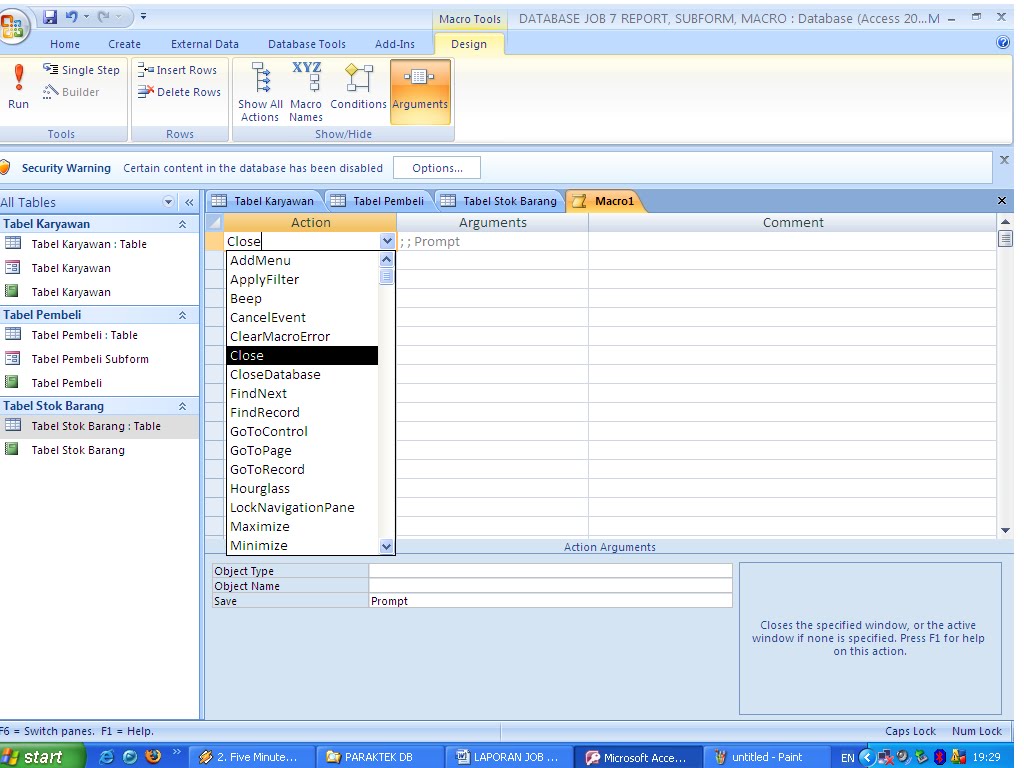Image resolution: width=1024 pixels, height=768 pixels.
Task: Move the action list down with bottom arrow
Action: (x=387, y=546)
